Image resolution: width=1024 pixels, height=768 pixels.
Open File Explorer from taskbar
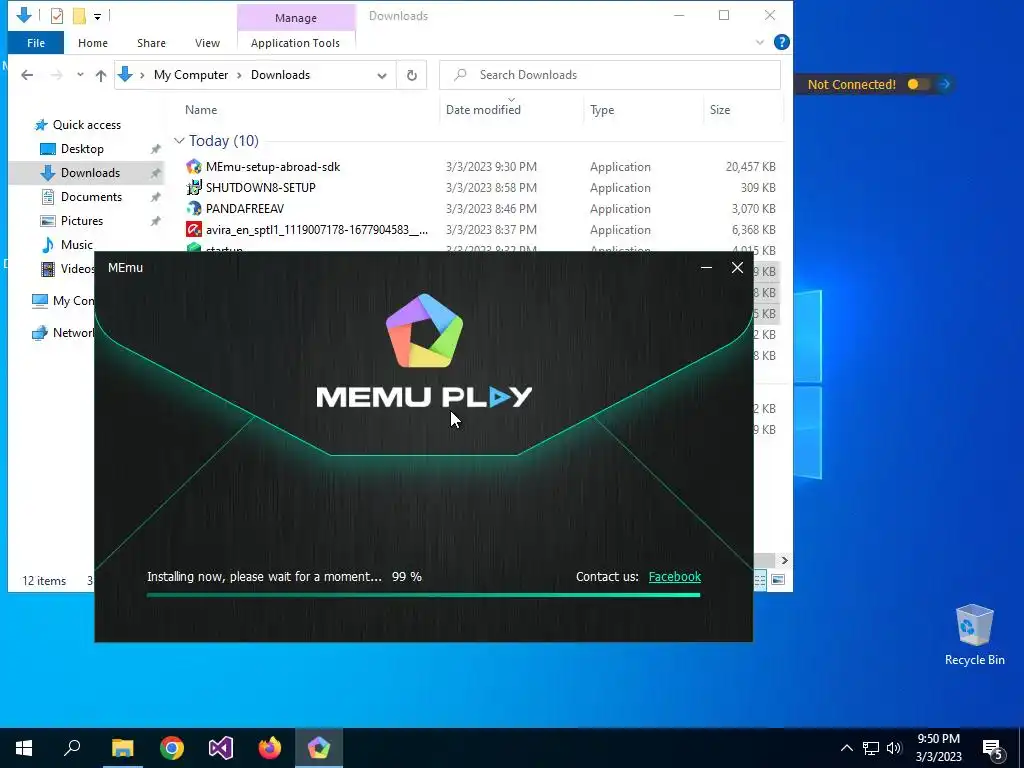[122, 748]
